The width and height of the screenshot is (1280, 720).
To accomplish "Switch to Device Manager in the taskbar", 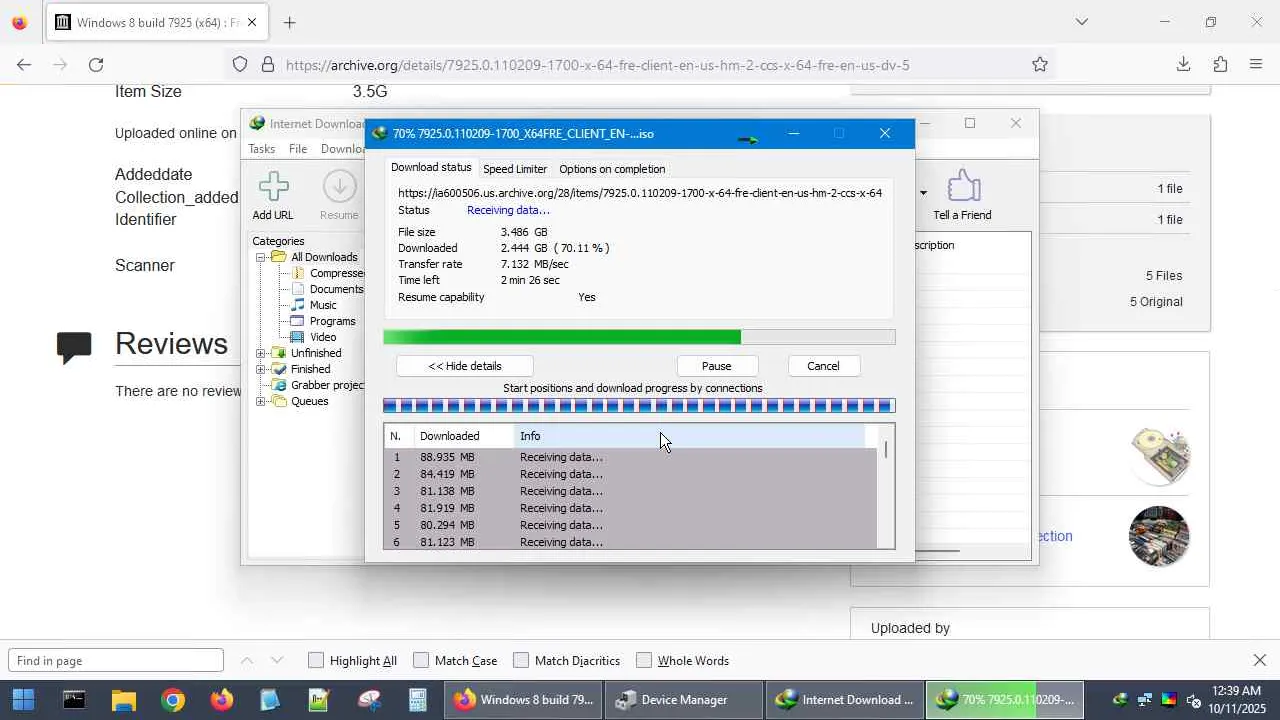I will 685,700.
